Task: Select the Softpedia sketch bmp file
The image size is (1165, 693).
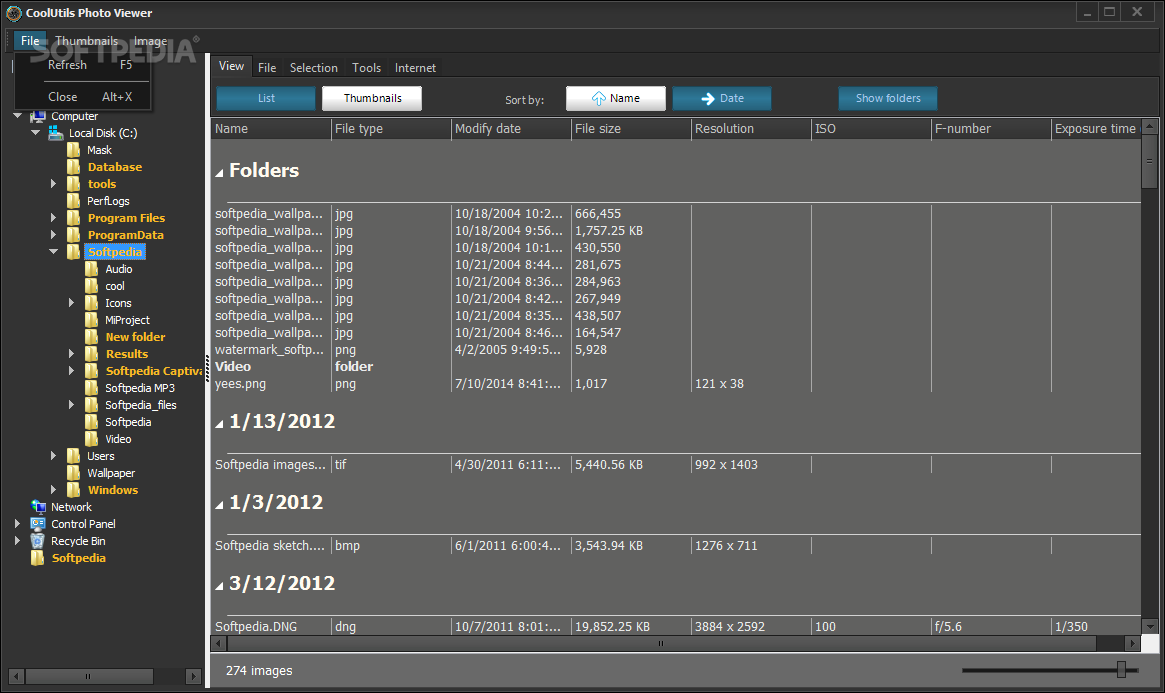Action: [x=676, y=545]
